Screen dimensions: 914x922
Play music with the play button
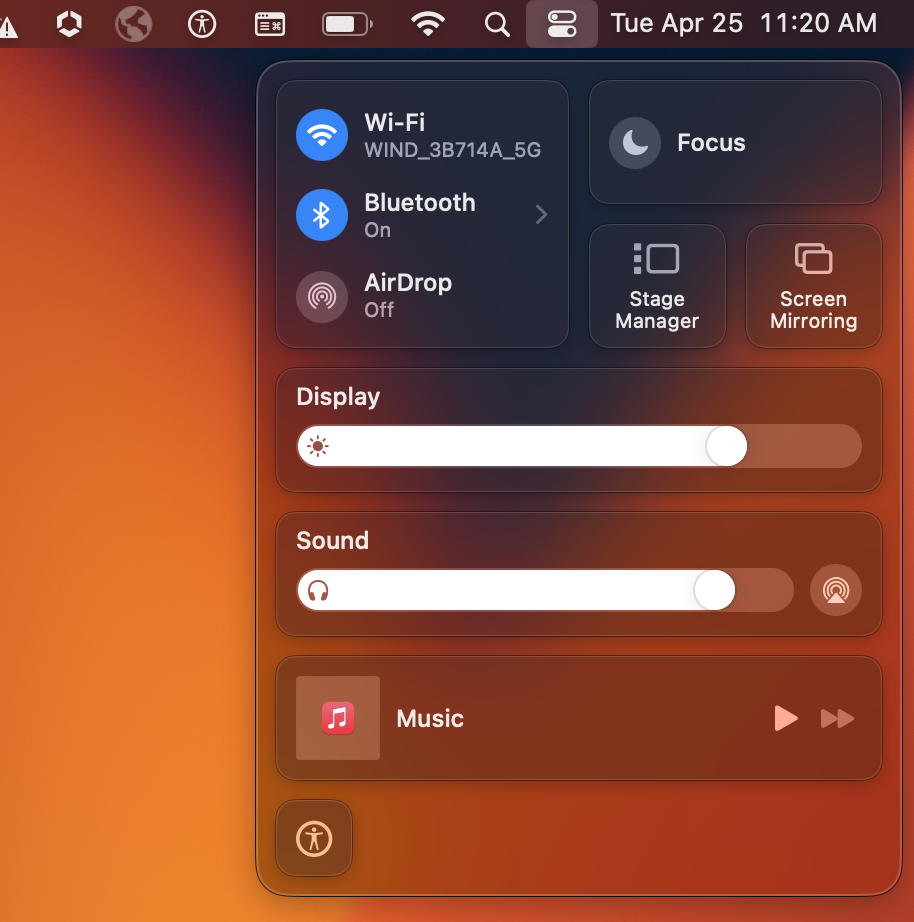pyautogui.click(x=786, y=718)
